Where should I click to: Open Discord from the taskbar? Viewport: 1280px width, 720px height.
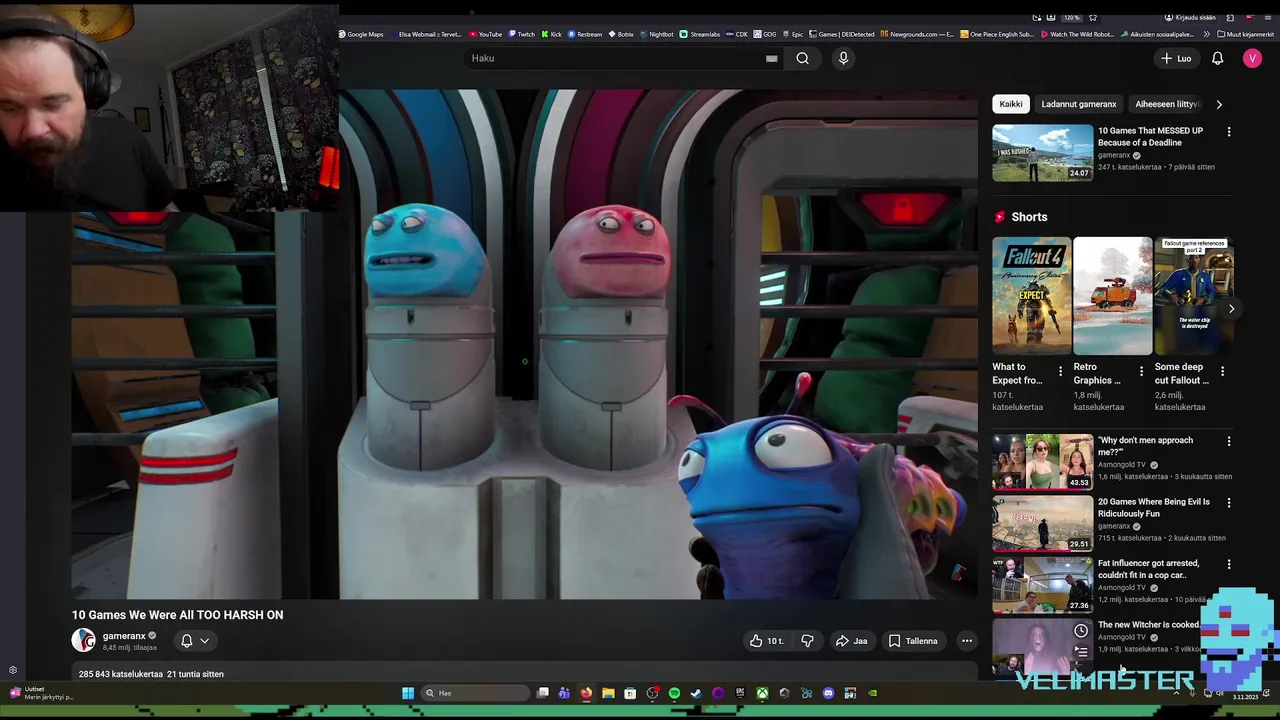click(x=828, y=693)
